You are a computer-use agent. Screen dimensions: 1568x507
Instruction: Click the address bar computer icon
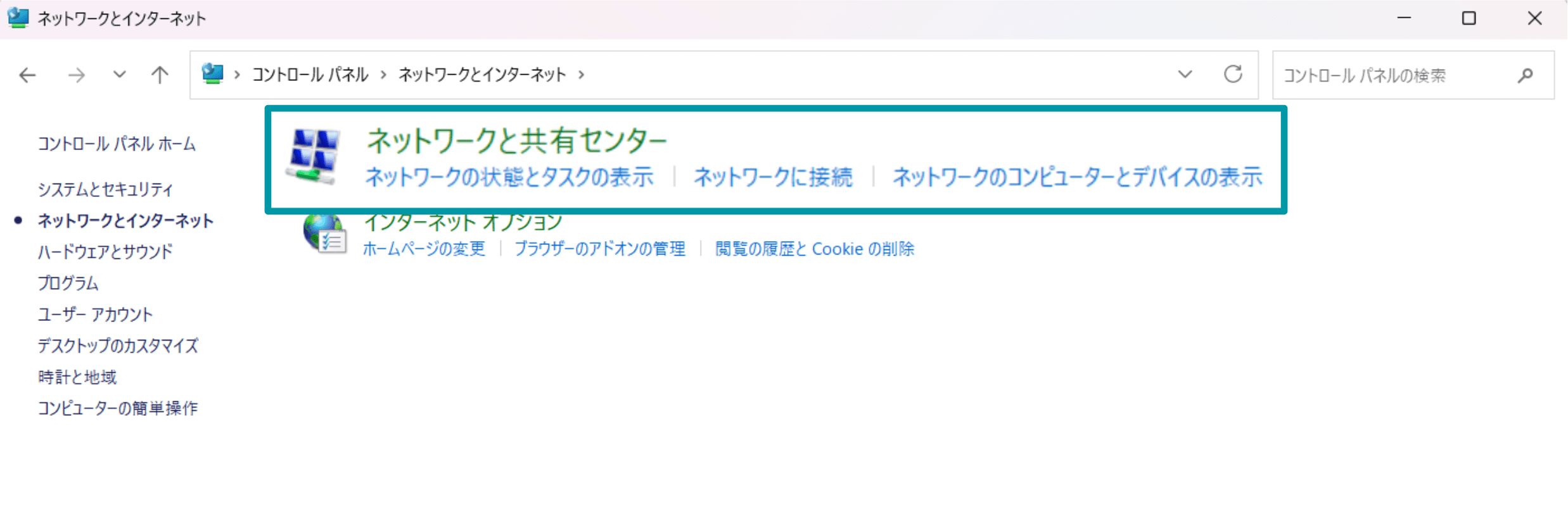(x=212, y=74)
